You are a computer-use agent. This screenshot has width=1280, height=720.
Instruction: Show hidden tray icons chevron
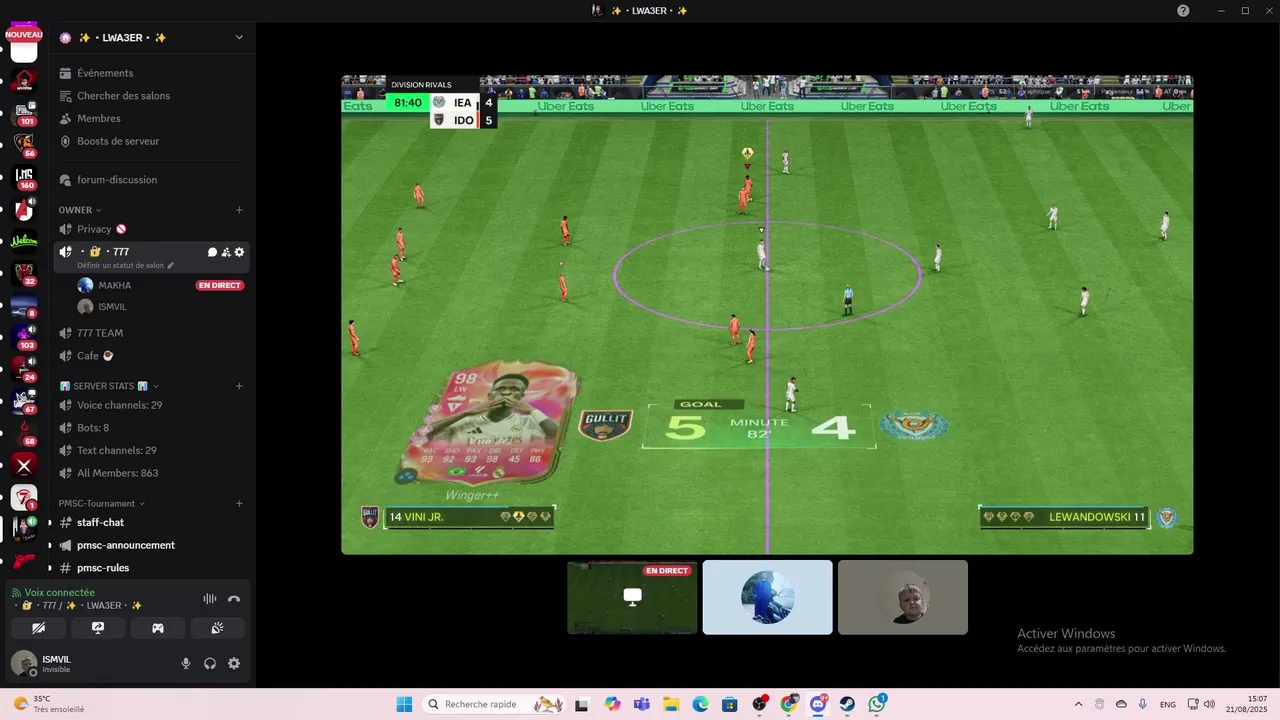pos(1078,704)
